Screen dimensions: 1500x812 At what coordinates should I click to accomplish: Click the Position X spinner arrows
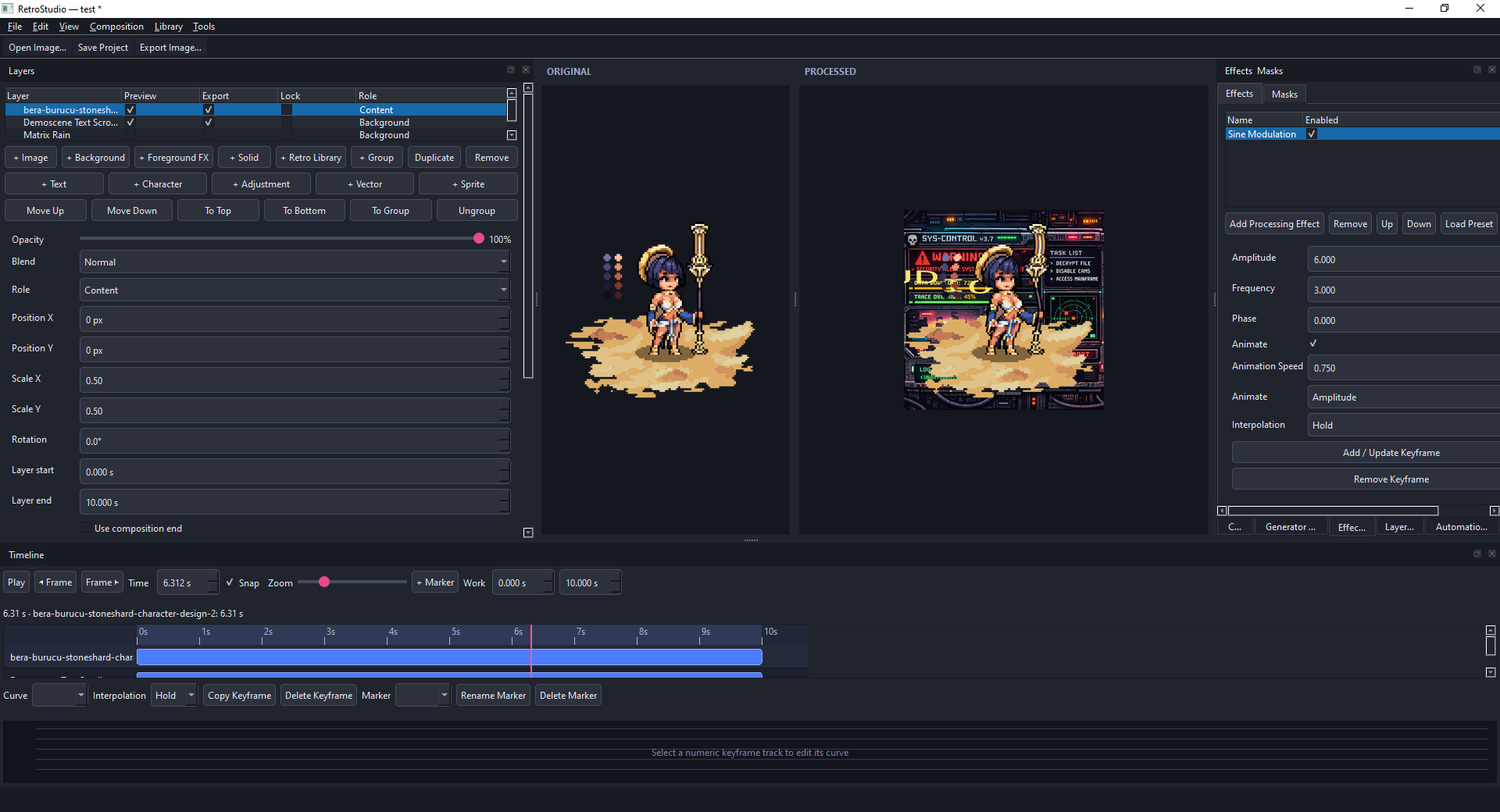pyautogui.click(x=505, y=320)
